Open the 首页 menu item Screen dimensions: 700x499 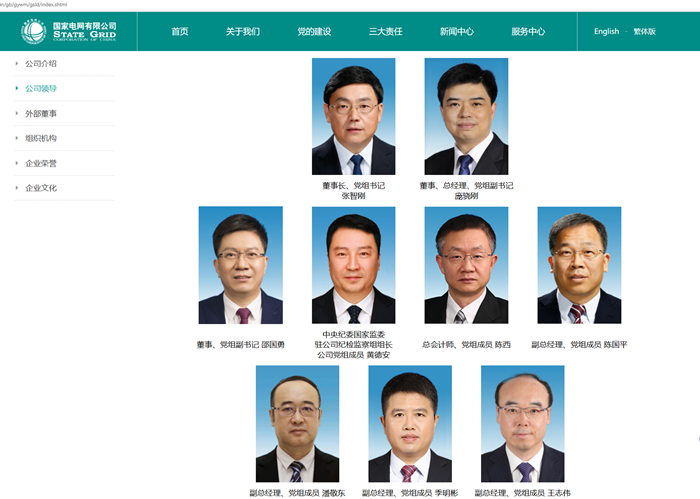180,31
